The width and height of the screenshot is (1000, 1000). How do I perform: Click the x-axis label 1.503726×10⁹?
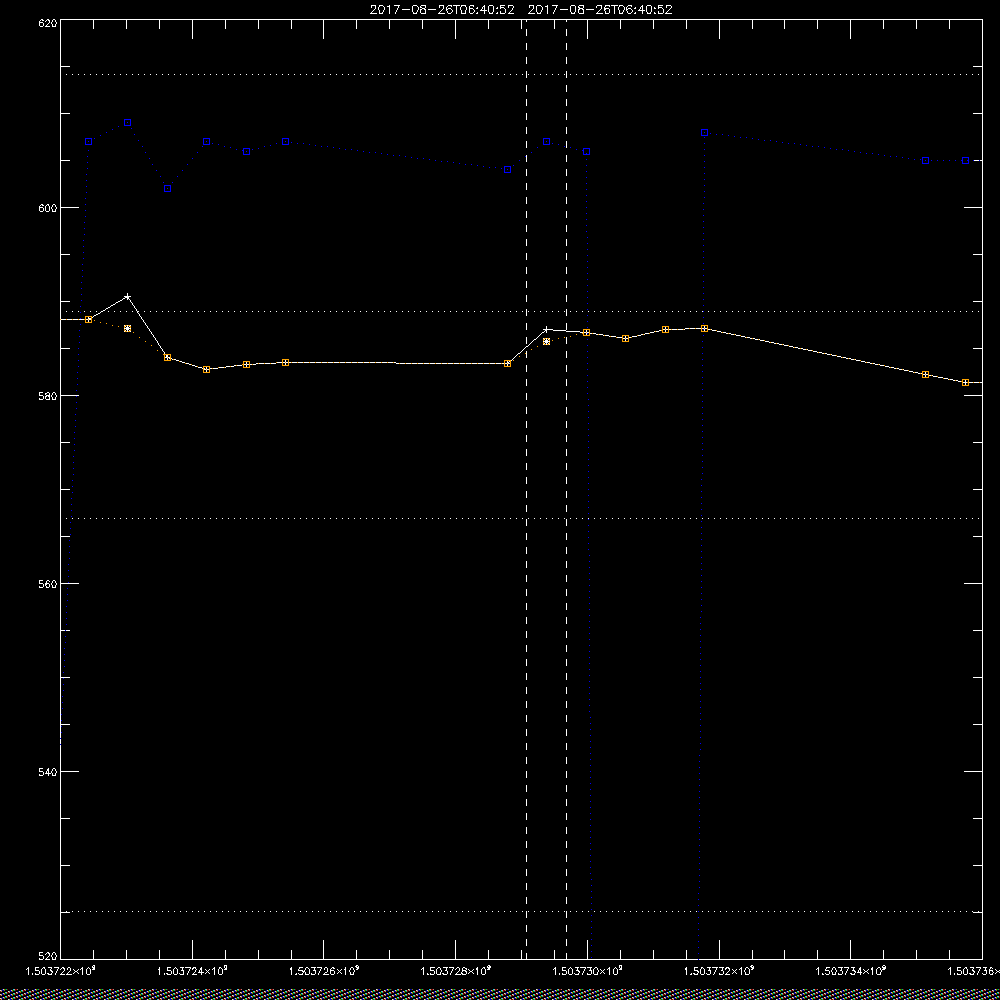324,971
